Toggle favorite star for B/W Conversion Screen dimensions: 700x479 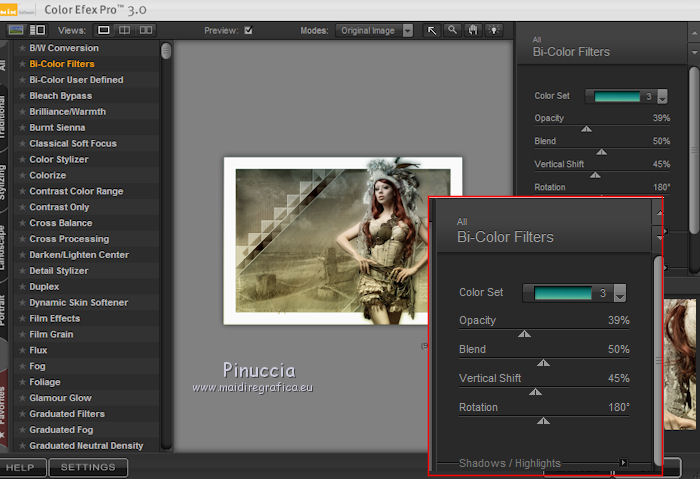click(x=21, y=48)
